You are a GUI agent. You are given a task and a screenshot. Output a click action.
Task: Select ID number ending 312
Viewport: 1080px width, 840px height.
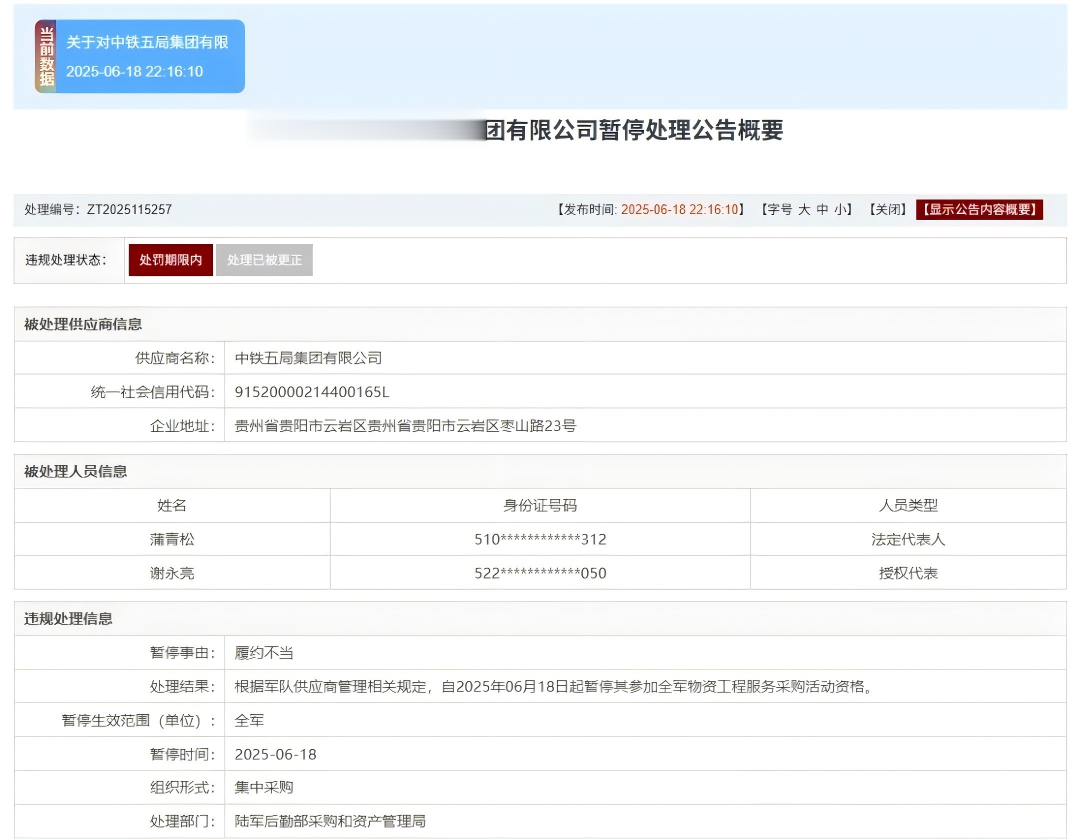540,539
